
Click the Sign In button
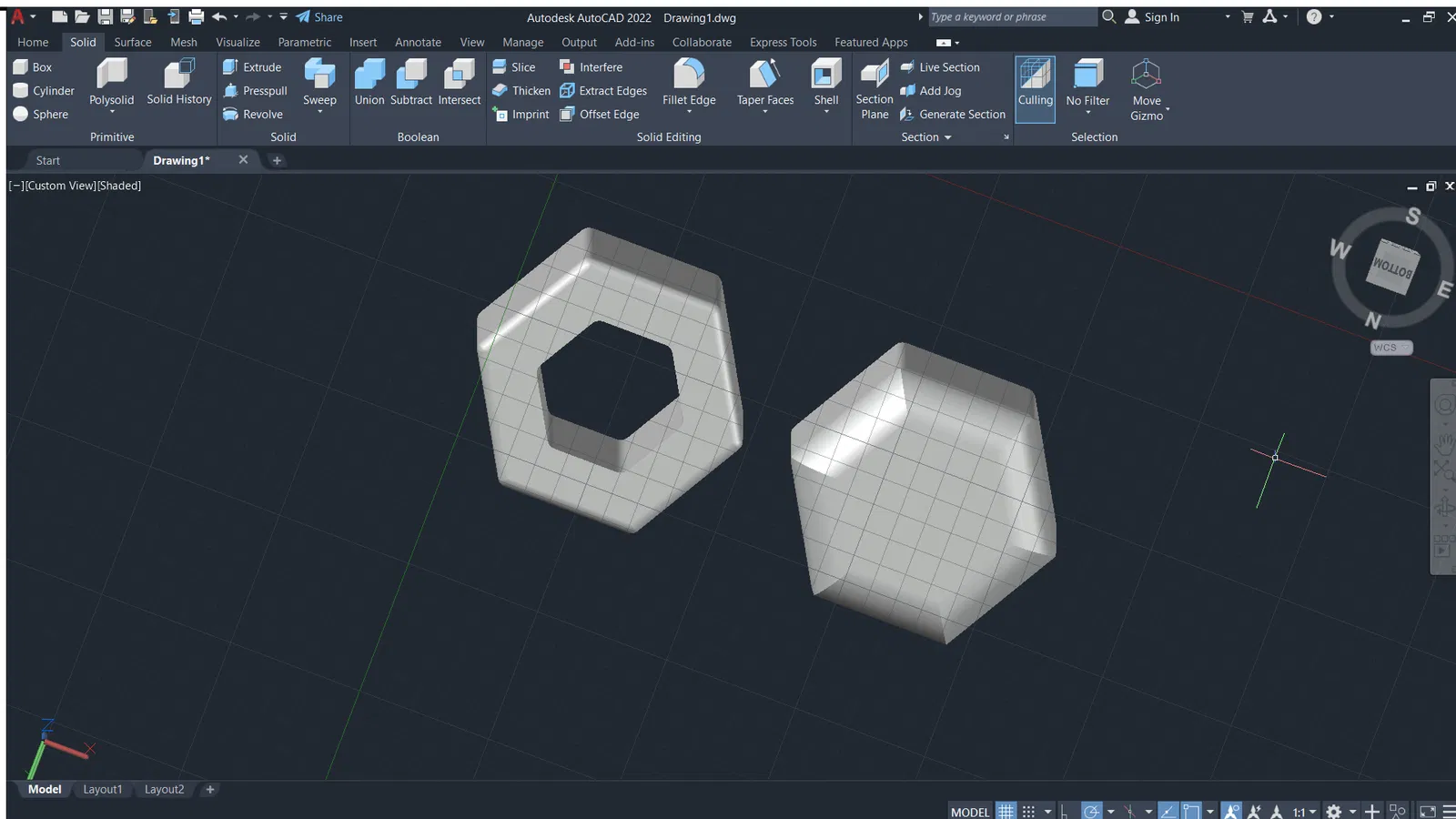[x=1152, y=17]
